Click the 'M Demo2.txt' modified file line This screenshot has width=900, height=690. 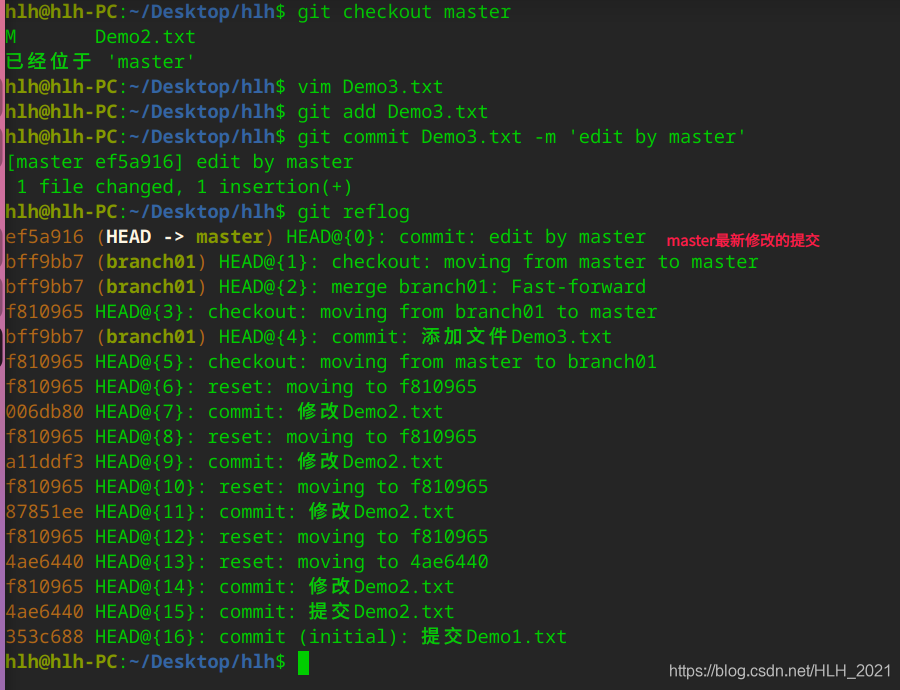[x=100, y=37]
